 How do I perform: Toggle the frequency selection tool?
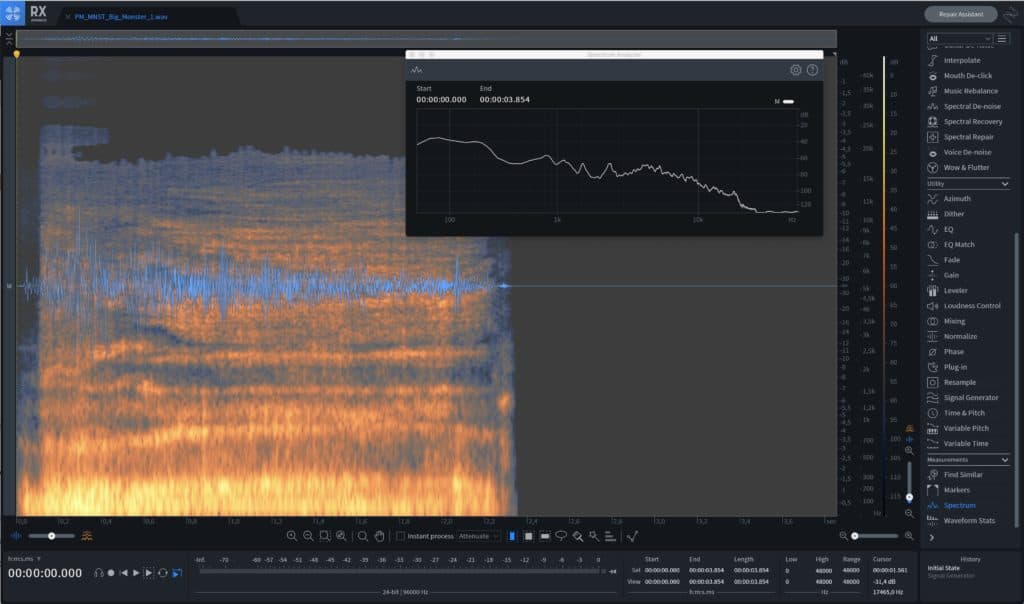[x=545, y=536]
